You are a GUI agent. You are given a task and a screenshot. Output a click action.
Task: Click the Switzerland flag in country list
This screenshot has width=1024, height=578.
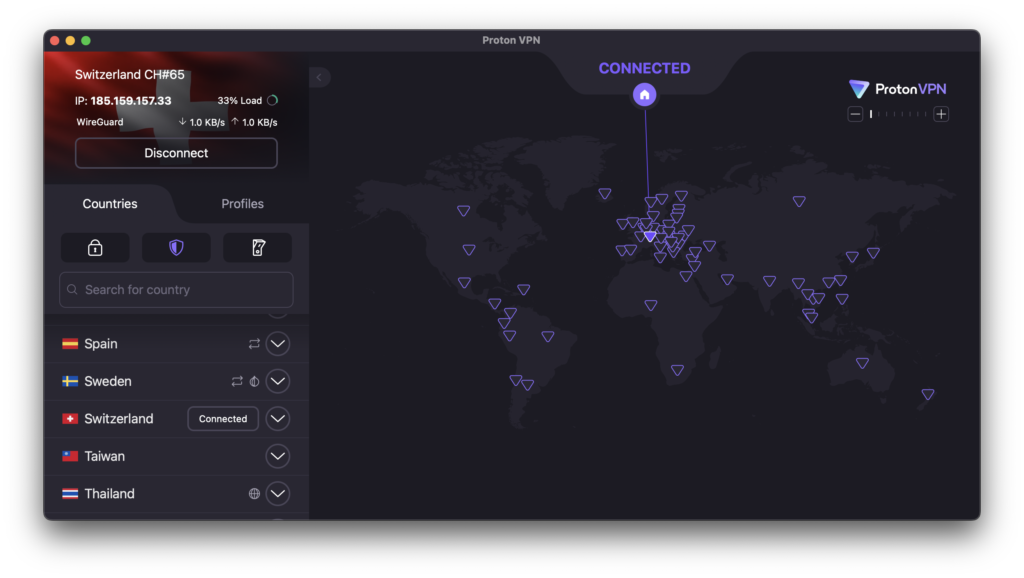pos(70,419)
